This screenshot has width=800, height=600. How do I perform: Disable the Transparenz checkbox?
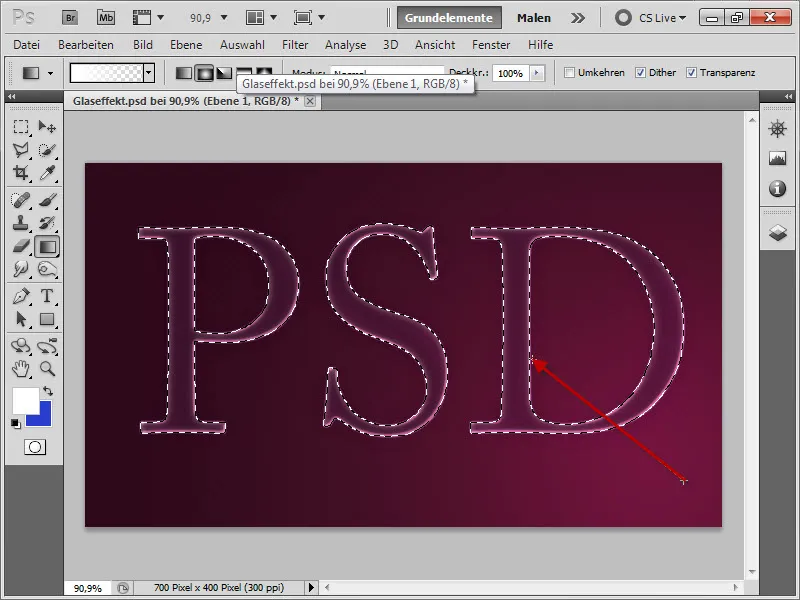691,72
